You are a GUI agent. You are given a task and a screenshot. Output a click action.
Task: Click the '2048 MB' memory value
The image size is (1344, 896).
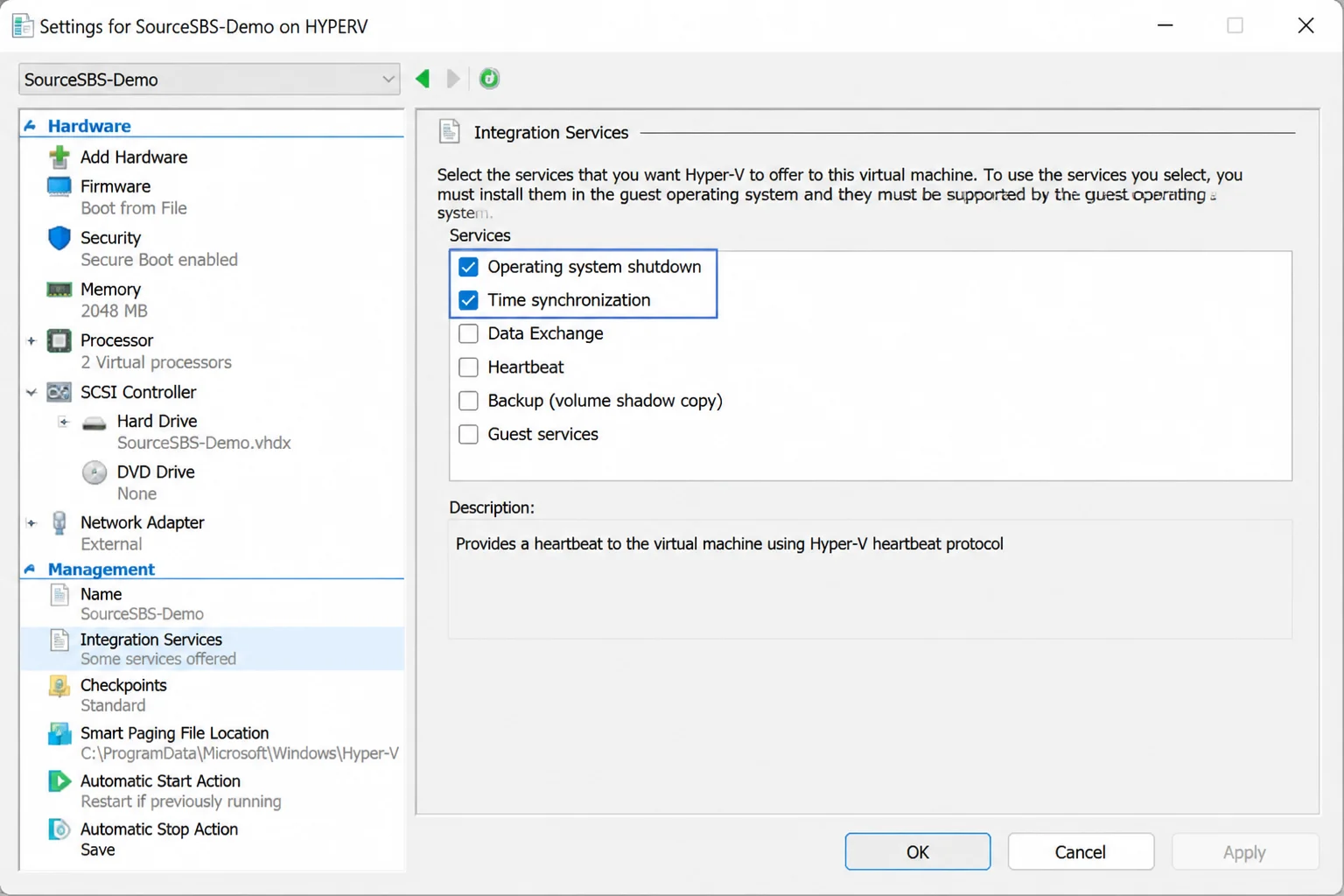click(x=114, y=311)
